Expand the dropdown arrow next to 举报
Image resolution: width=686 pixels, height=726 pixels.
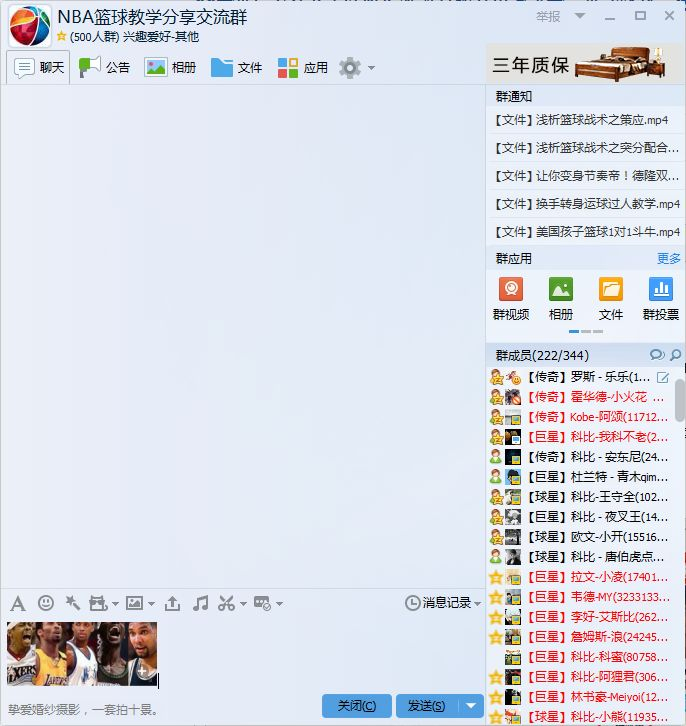pyautogui.click(x=580, y=16)
